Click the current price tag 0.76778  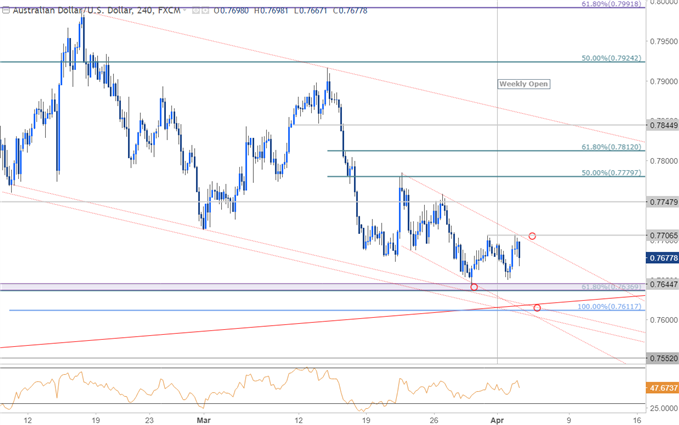(x=663, y=258)
